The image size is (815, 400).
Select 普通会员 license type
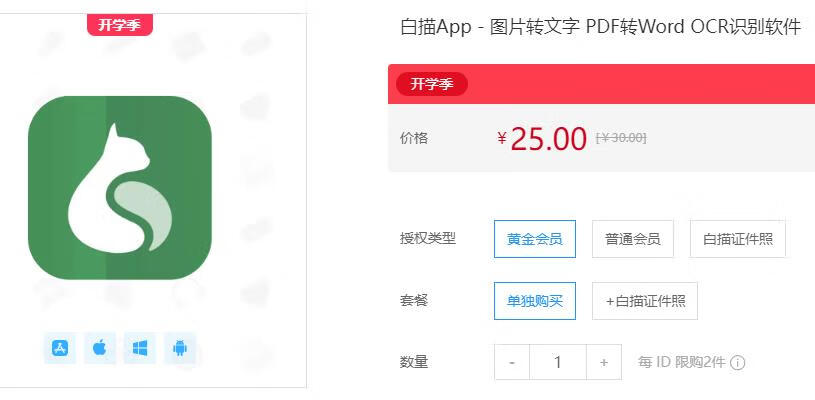tap(633, 239)
